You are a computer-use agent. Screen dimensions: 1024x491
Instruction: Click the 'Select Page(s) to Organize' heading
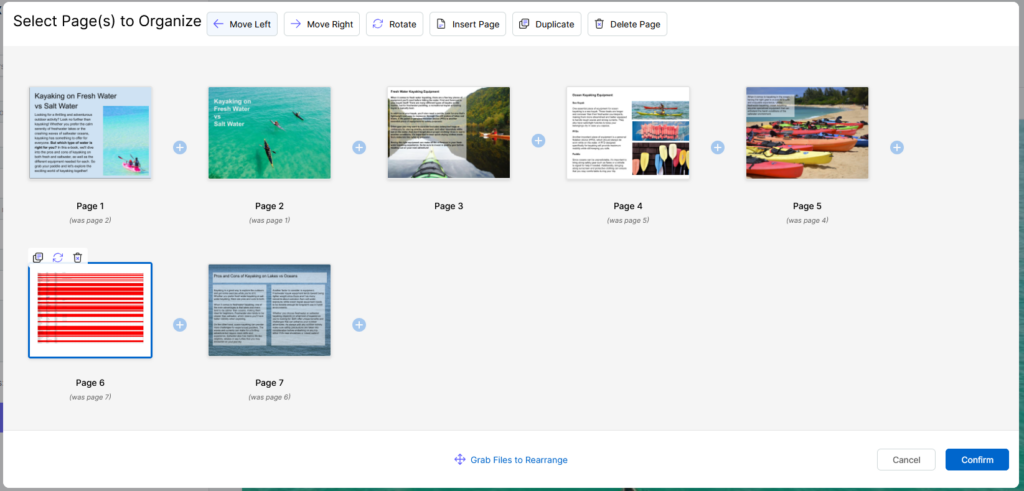click(x=107, y=22)
